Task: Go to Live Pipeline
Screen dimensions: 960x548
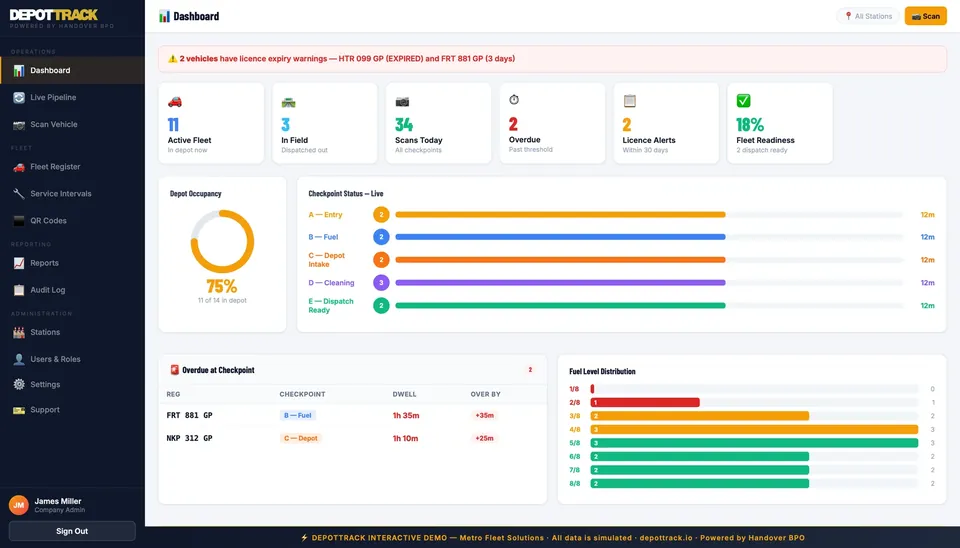Action: click(72, 97)
